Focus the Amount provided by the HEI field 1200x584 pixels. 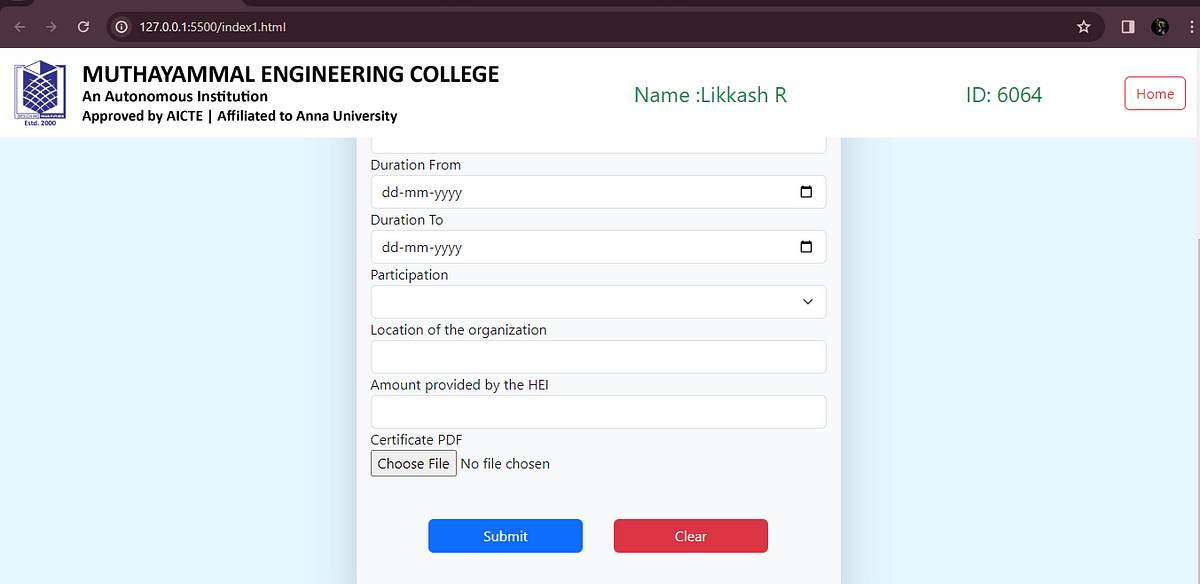[598, 412]
